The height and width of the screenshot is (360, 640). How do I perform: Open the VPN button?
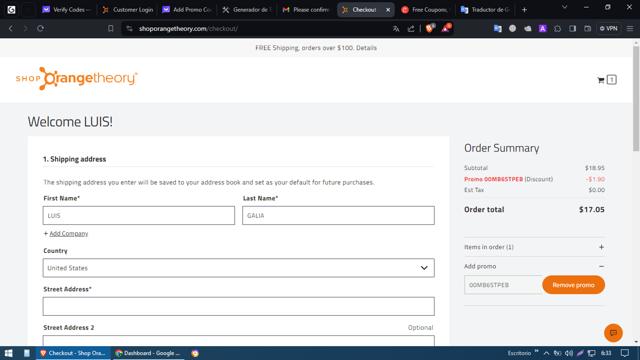pyautogui.click(x=608, y=29)
